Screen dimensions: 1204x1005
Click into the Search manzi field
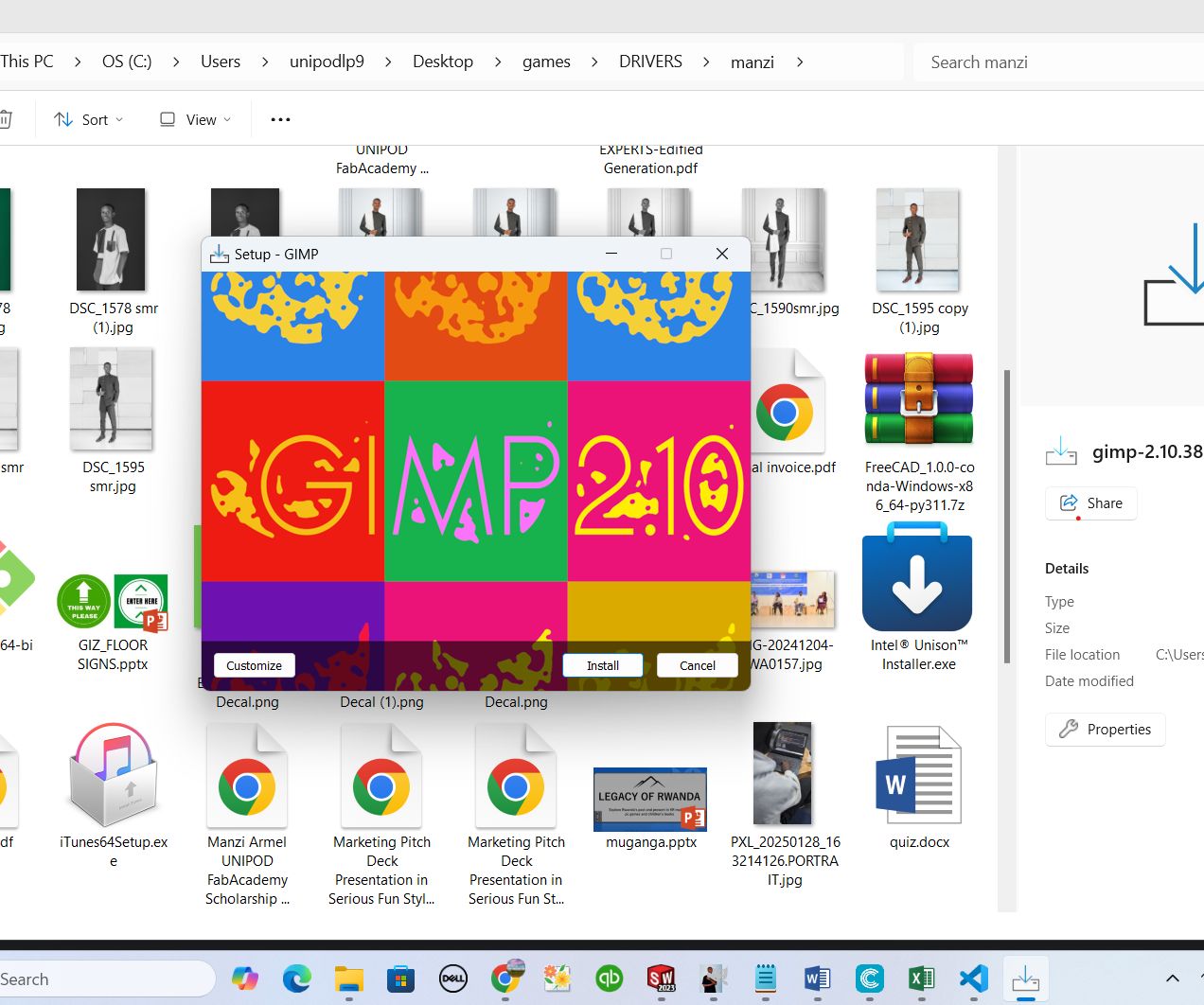click(1058, 62)
